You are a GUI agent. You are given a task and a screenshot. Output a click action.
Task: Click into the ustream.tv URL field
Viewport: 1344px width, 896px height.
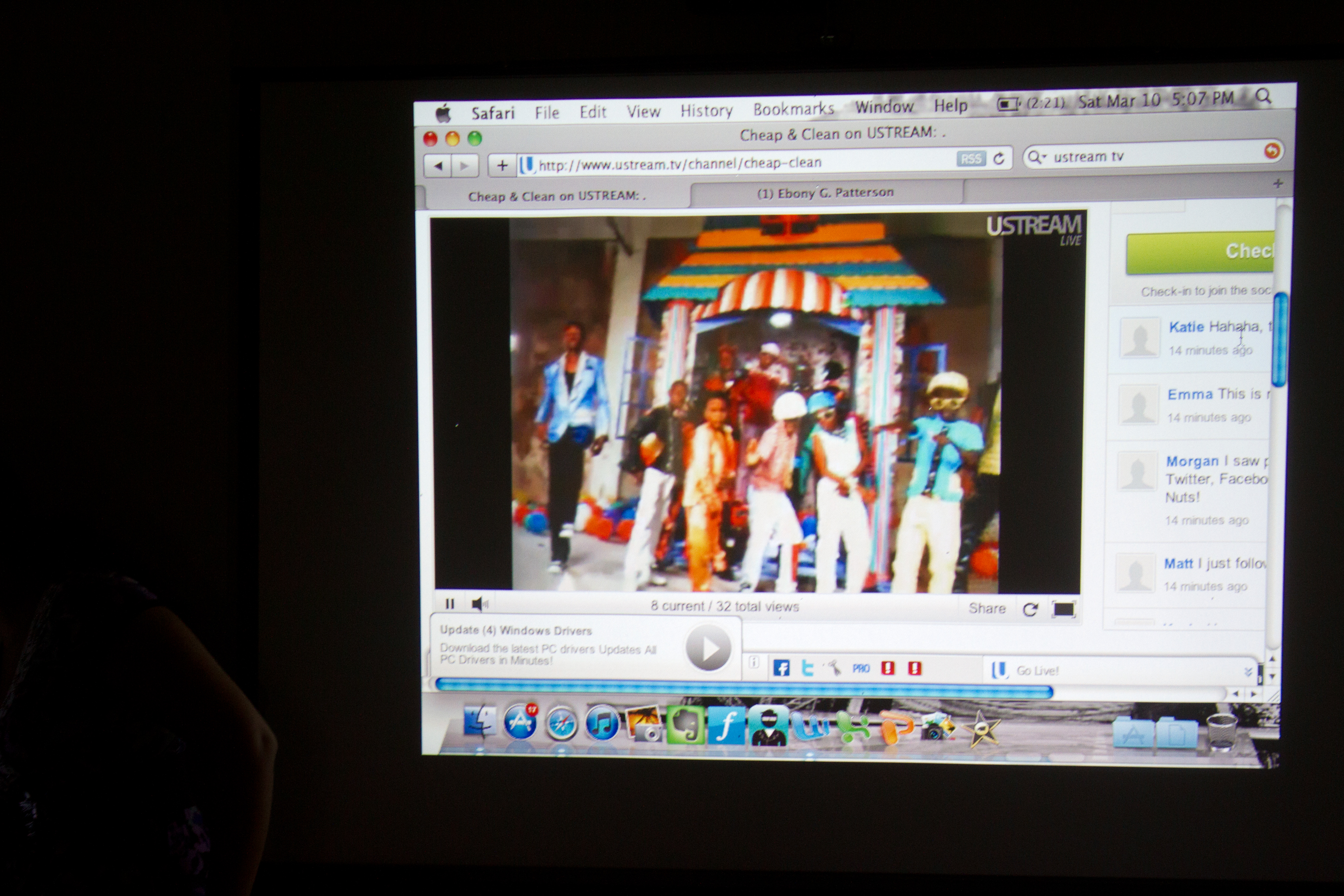click(737, 163)
